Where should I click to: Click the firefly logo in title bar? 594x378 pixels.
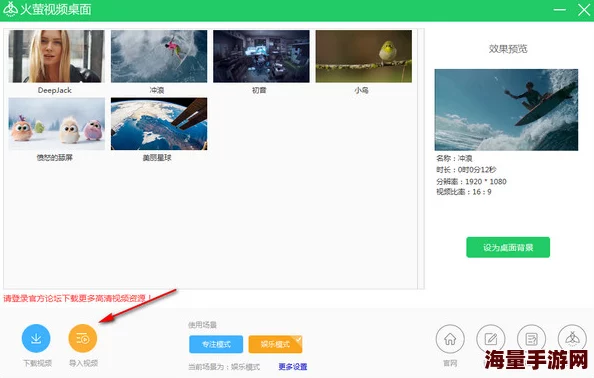tap(10, 9)
